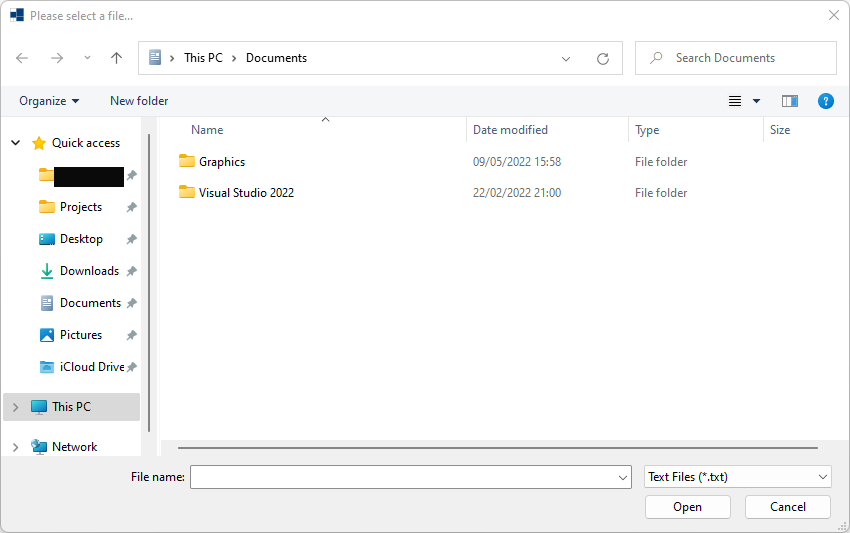Select iCloud Drive in Quick access
This screenshot has height=533, width=850.
pyautogui.click(x=91, y=367)
